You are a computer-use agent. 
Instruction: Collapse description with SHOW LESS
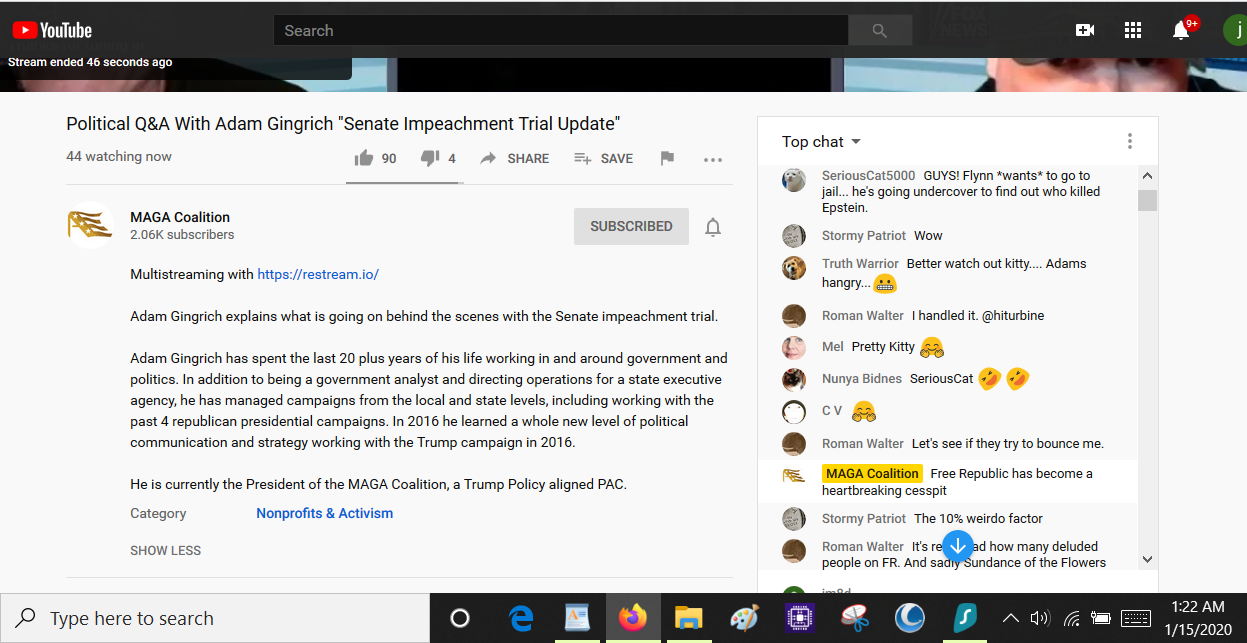click(x=165, y=551)
